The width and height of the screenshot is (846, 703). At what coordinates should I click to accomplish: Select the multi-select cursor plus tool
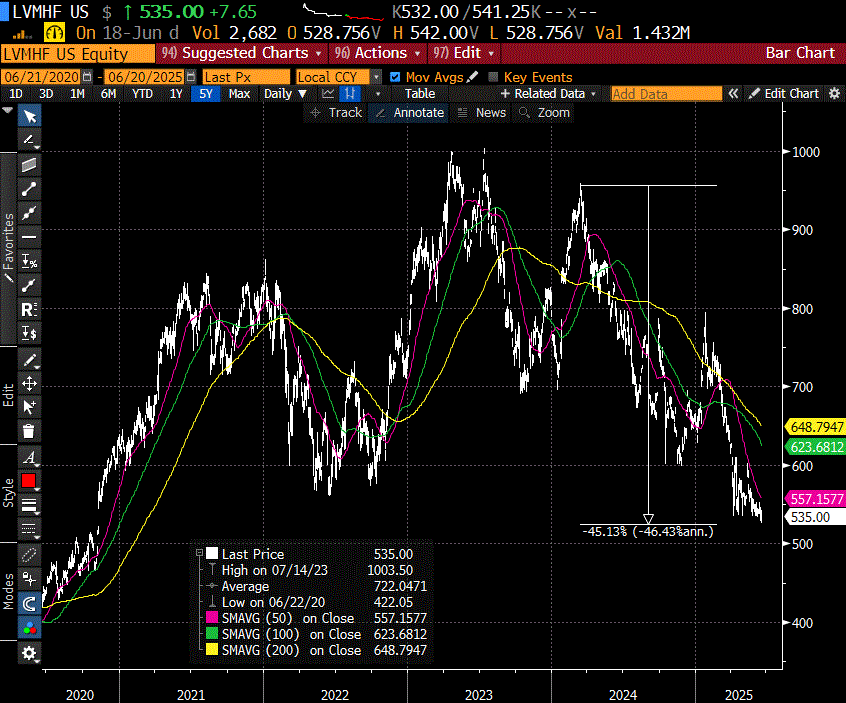click(29, 407)
